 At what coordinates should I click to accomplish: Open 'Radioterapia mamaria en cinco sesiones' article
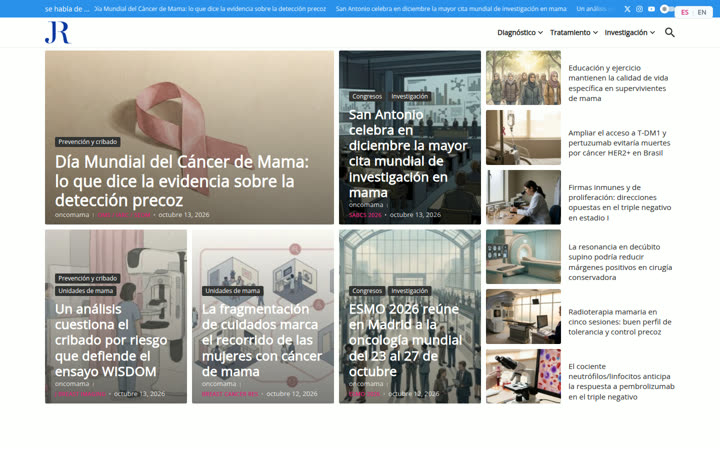click(x=619, y=322)
